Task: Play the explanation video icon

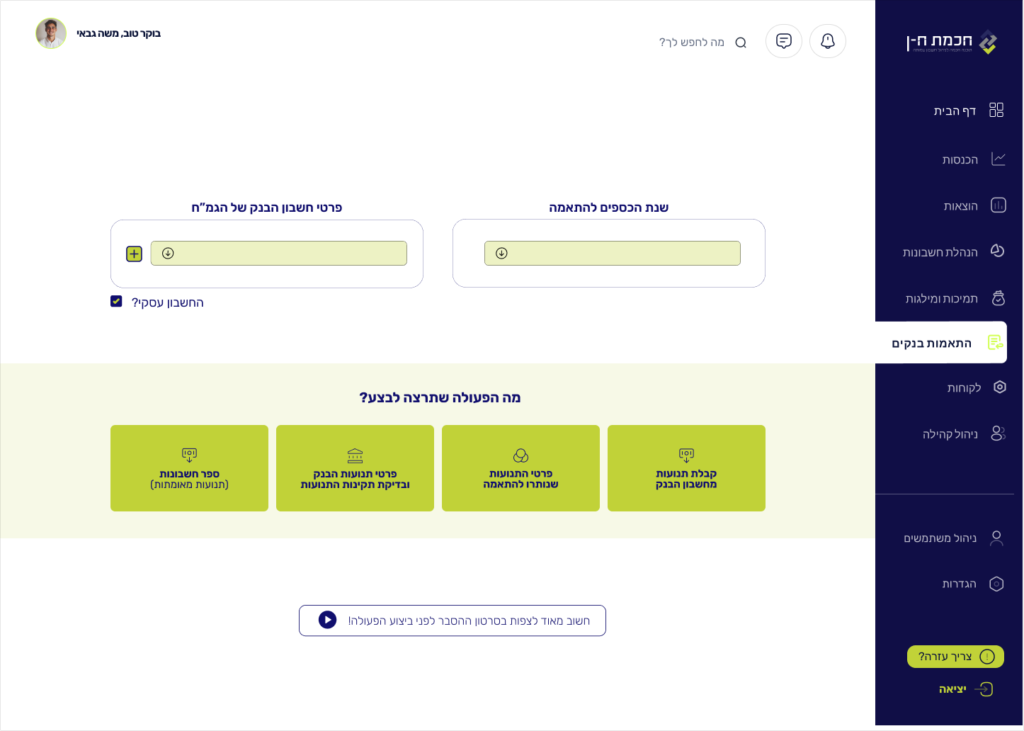Action: (x=327, y=620)
